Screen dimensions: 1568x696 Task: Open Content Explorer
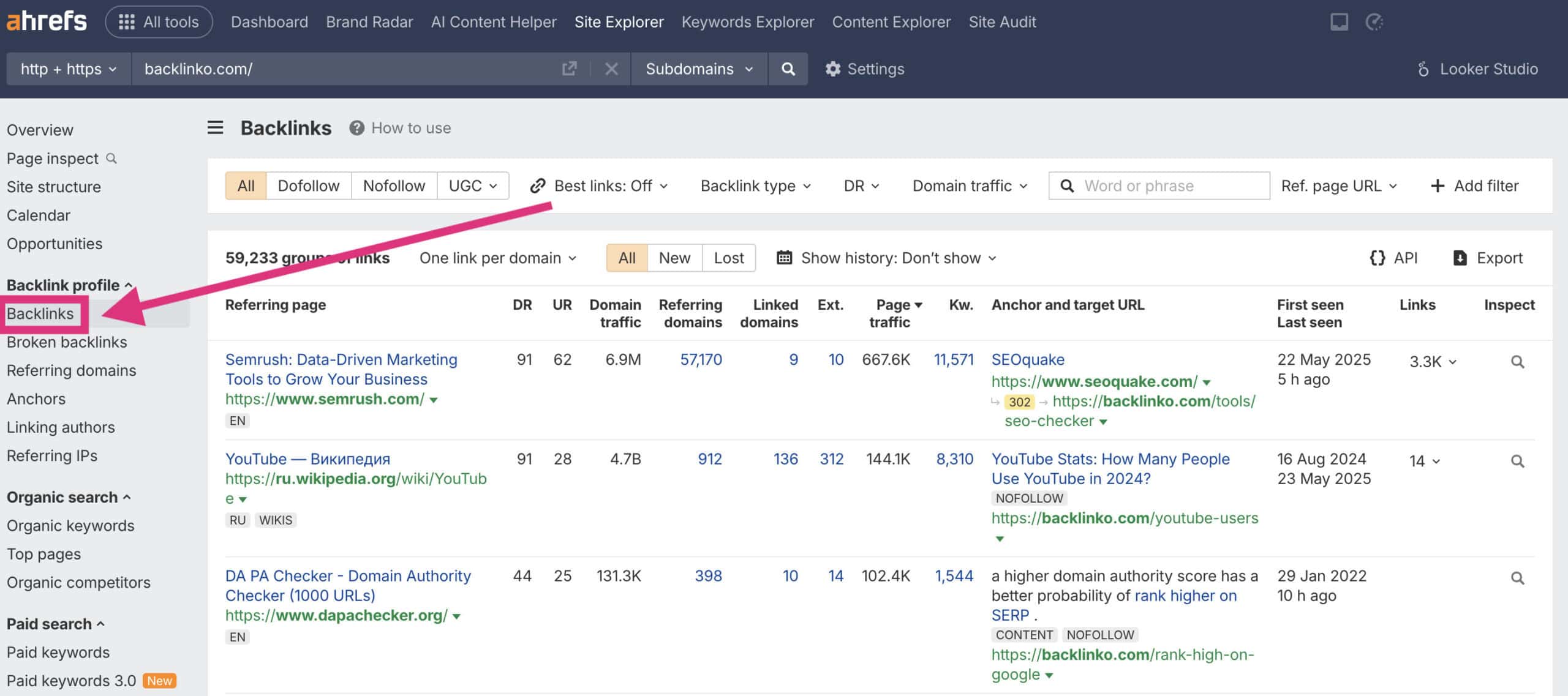(x=891, y=22)
